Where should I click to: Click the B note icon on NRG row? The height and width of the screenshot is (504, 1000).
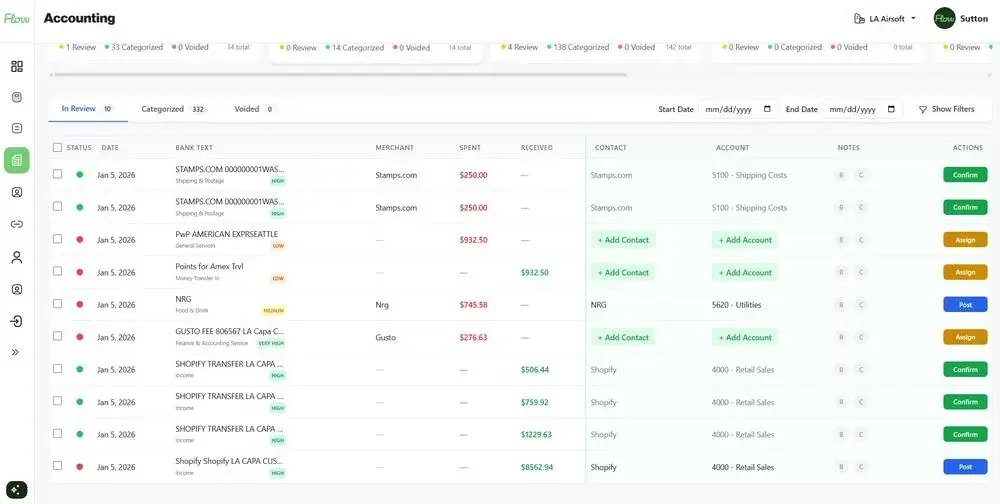pos(841,305)
